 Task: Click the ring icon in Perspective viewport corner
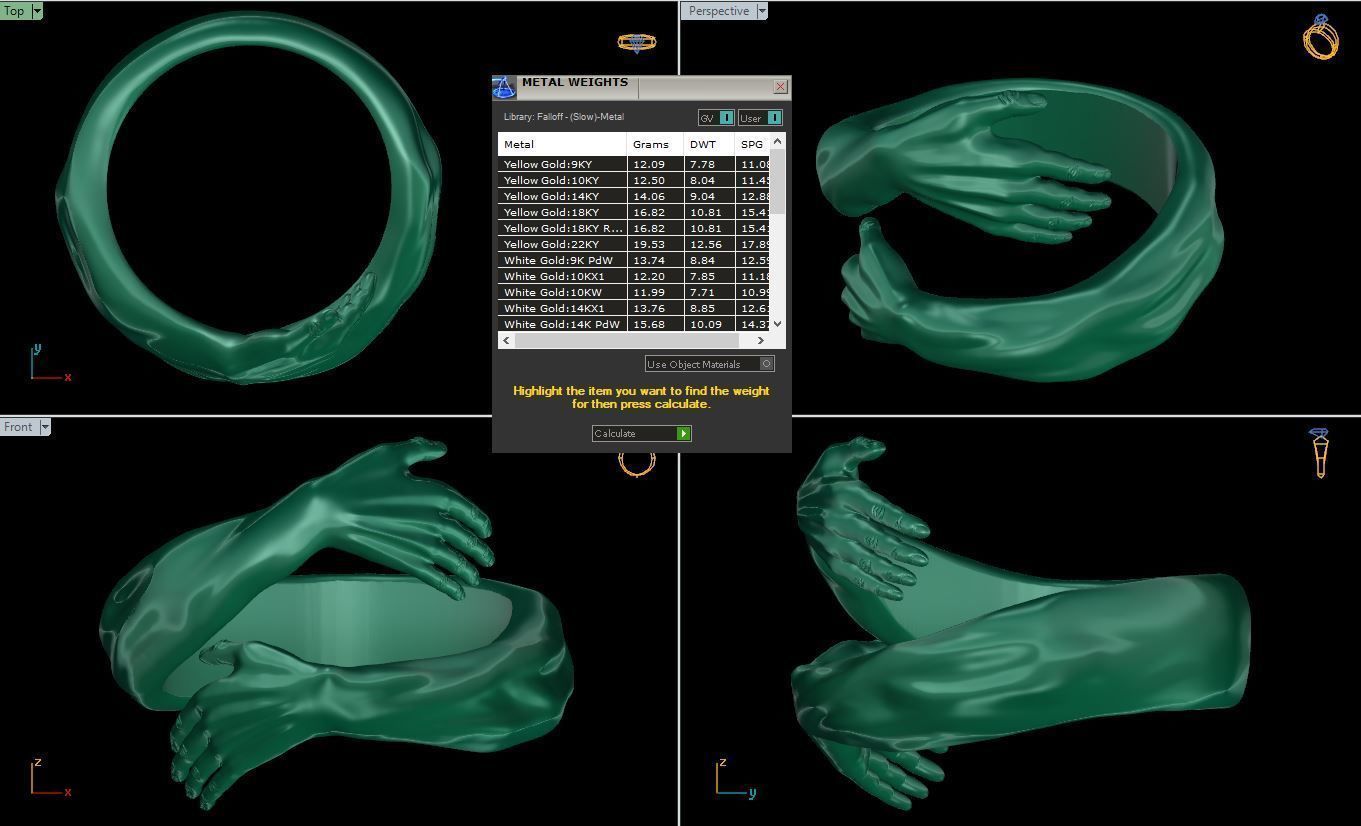pyautogui.click(x=1321, y=37)
